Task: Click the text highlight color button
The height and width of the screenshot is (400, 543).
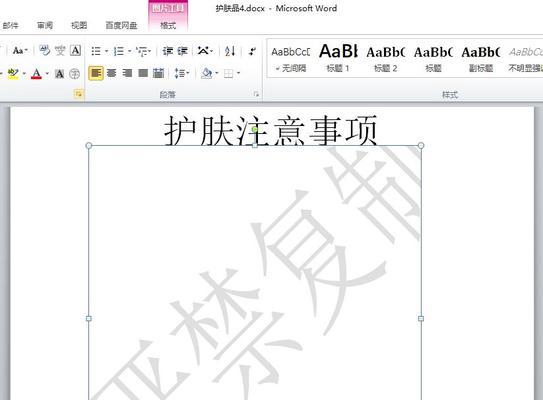Action: pos(13,73)
